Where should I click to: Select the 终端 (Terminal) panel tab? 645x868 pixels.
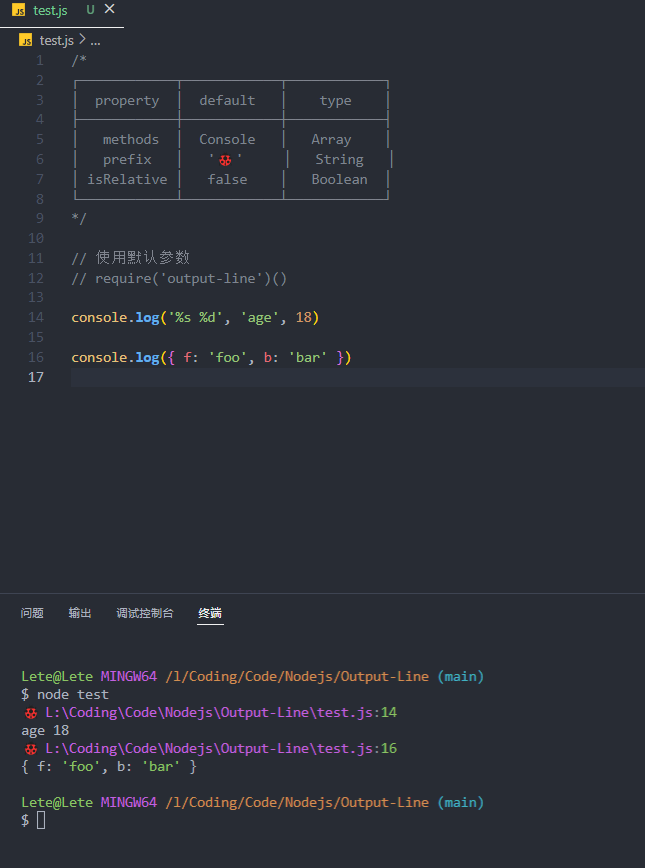tap(210, 613)
